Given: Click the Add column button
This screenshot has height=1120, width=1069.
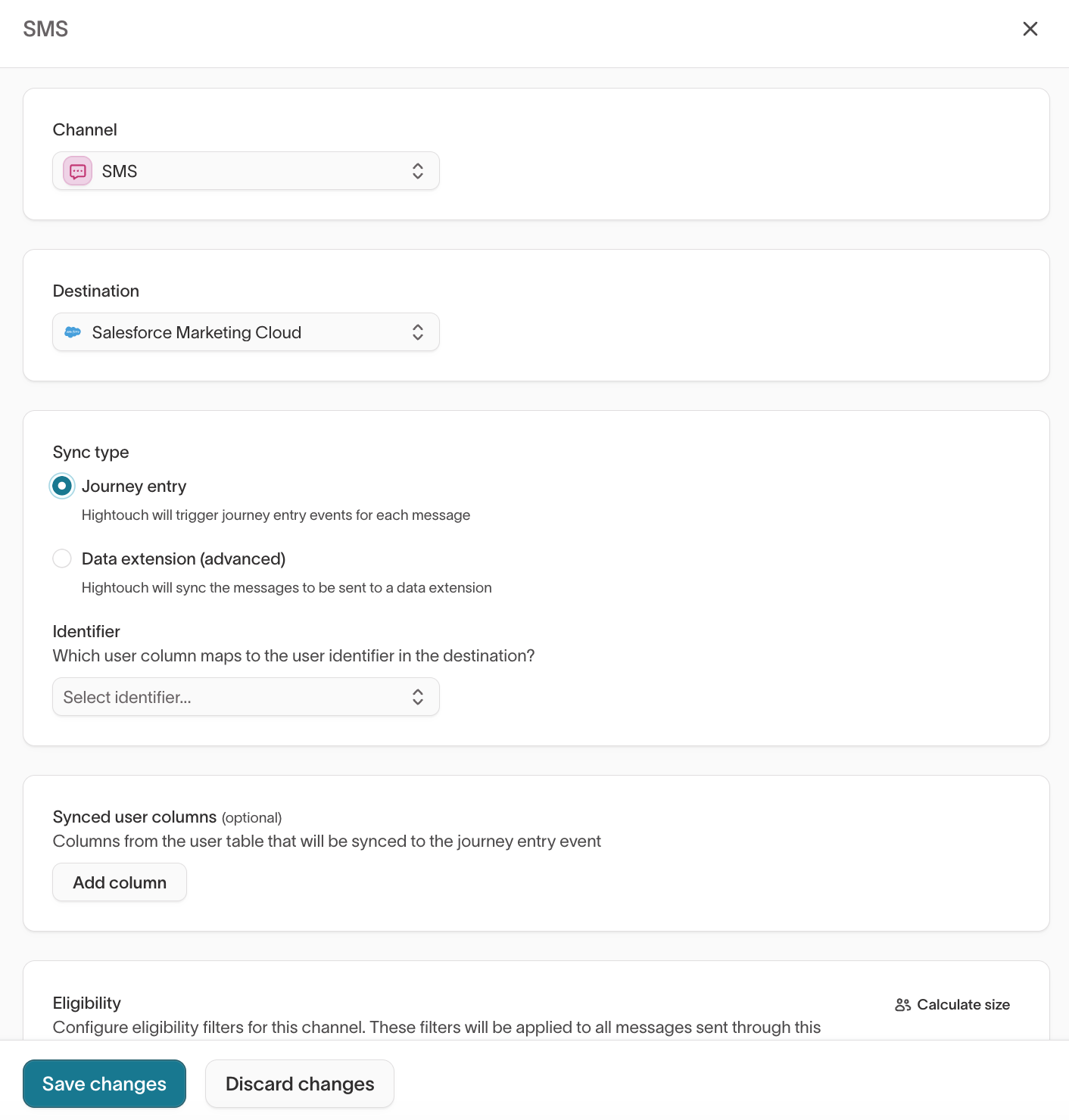Looking at the screenshot, I should (119, 882).
